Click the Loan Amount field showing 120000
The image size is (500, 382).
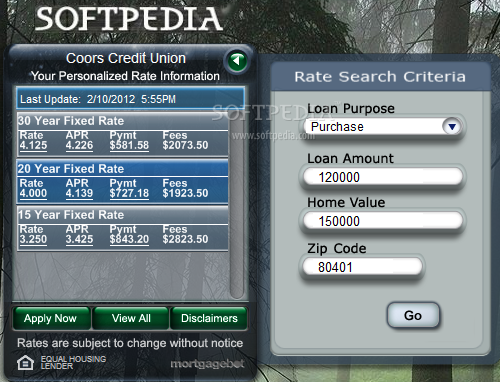383,177
